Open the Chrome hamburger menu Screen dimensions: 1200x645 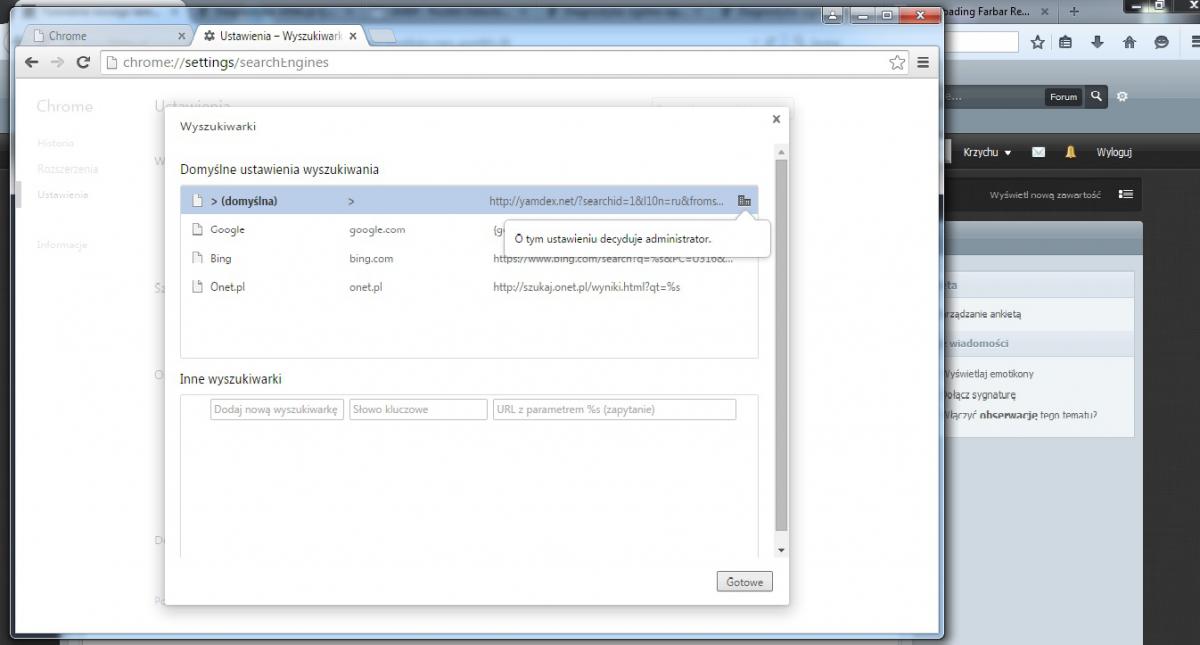(x=923, y=62)
